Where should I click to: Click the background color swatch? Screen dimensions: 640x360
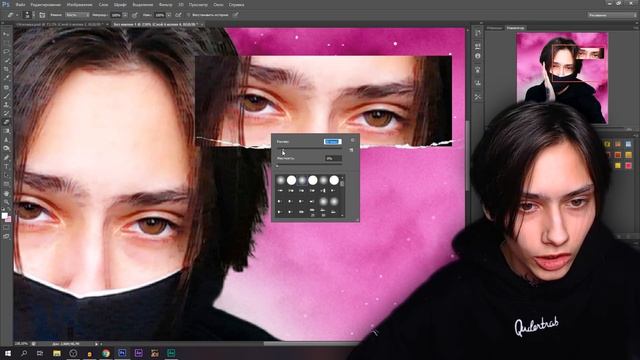click(x=8, y=219)
